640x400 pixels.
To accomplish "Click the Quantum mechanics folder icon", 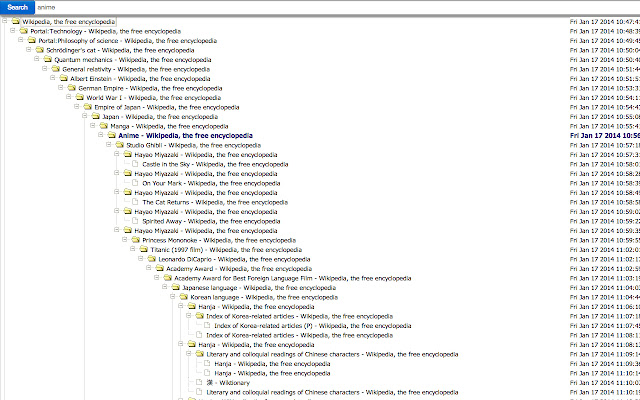I will tap(48, 60).
